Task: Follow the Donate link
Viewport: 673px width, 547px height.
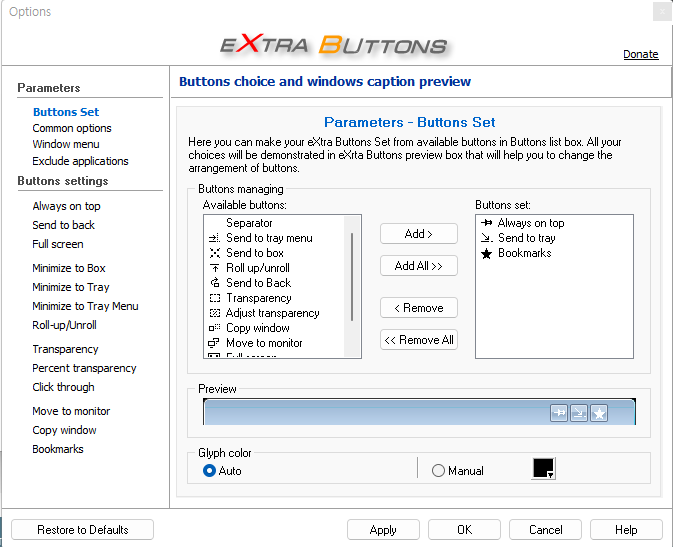Action: pyautogui.click(x=641, y=54)
